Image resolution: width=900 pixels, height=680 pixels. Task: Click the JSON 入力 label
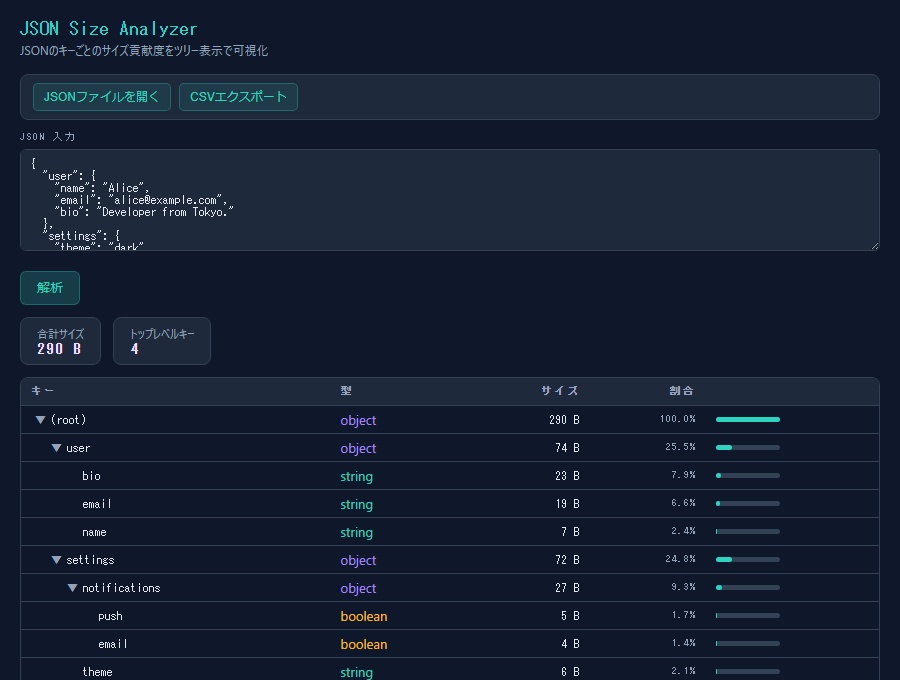pos(48,137)
